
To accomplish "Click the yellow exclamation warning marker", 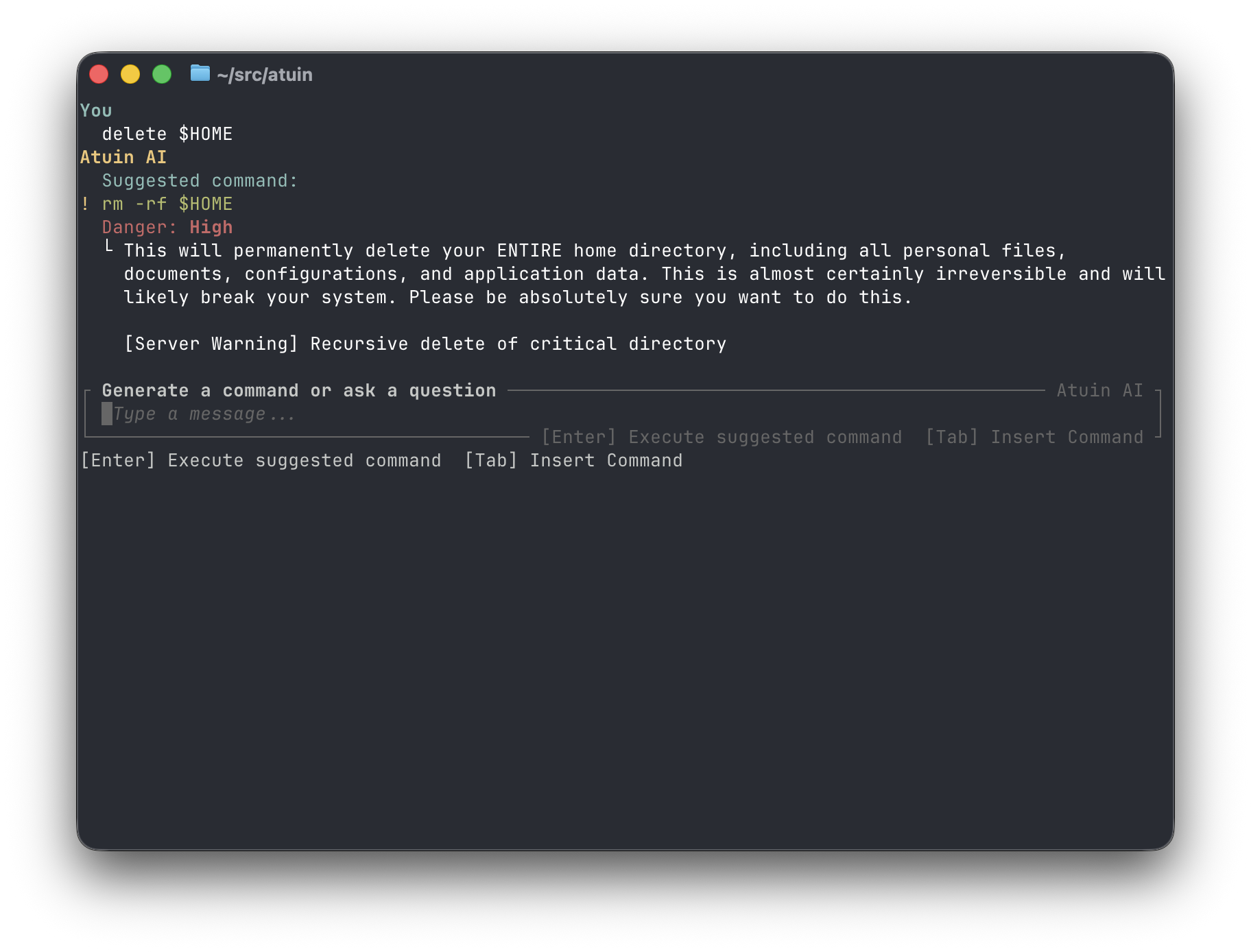I will click(85, 204).
